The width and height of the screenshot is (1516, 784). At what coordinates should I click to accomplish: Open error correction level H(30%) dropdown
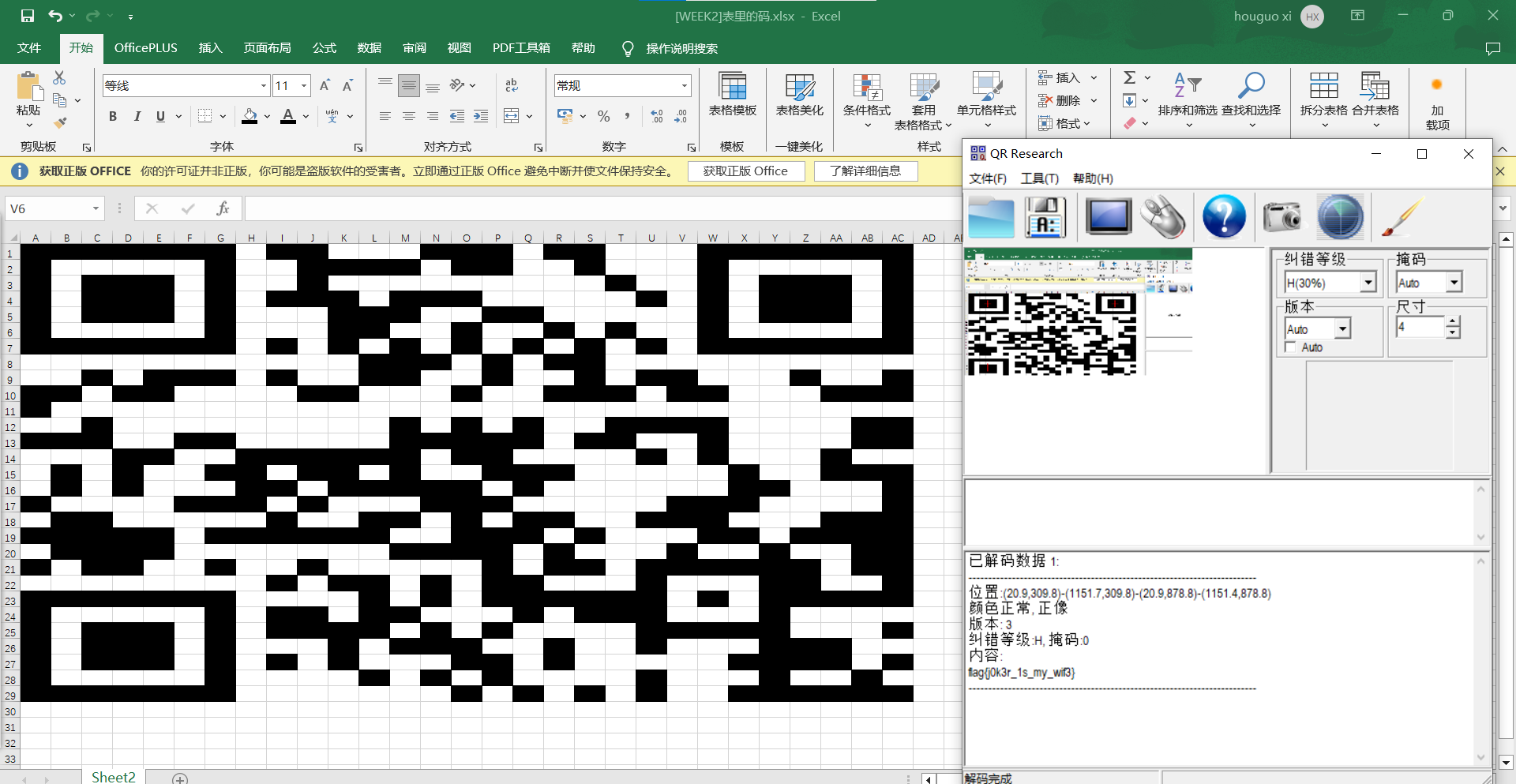(x=1368, y=282)
